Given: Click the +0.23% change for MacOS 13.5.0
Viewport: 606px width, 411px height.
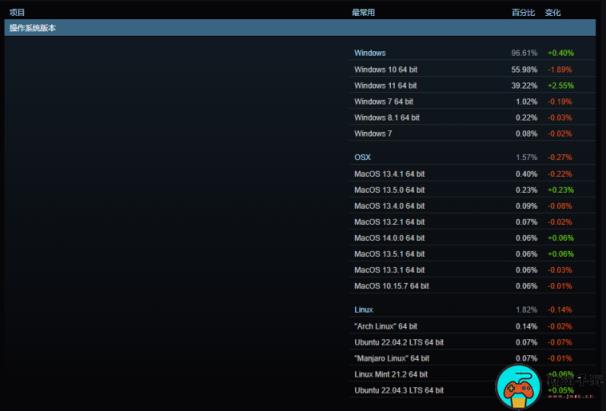Looking at the screenshot, I should point(561,190).
